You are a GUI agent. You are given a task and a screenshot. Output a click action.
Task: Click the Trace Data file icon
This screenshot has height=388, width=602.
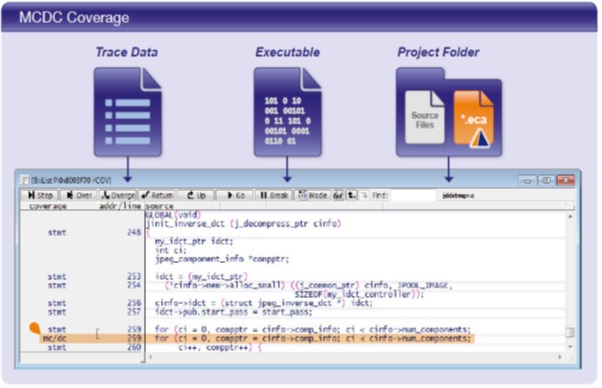(128, 112)
